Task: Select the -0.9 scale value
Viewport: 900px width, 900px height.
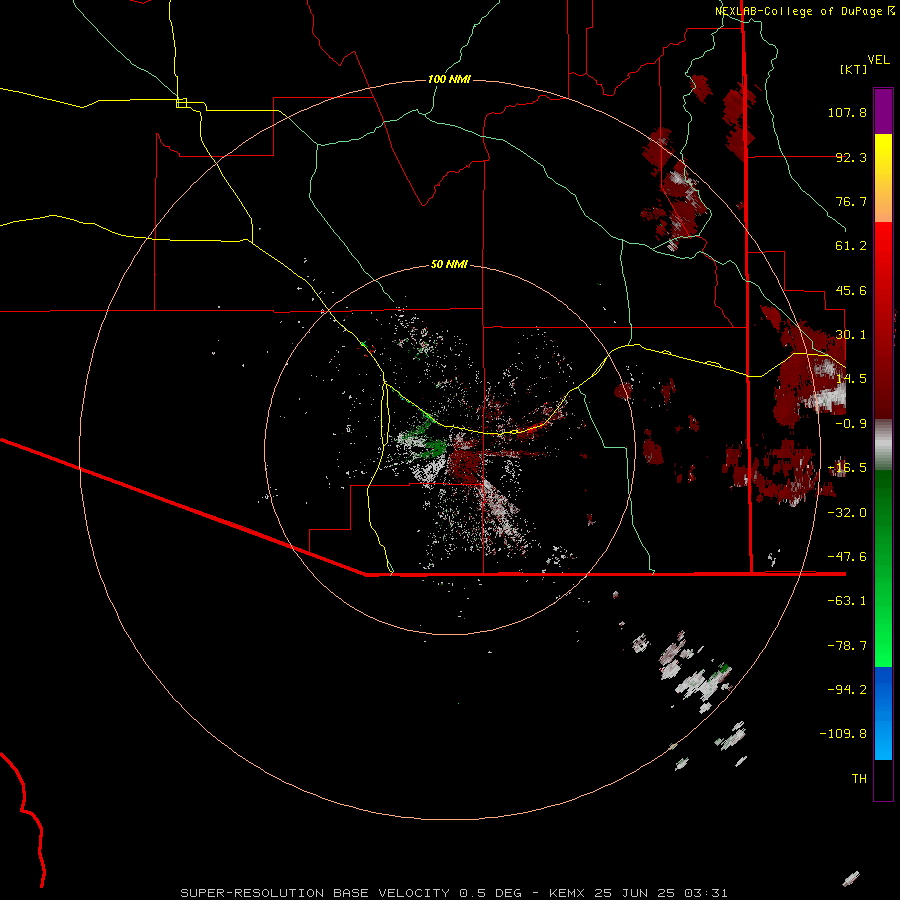Action: coord(851,424)
